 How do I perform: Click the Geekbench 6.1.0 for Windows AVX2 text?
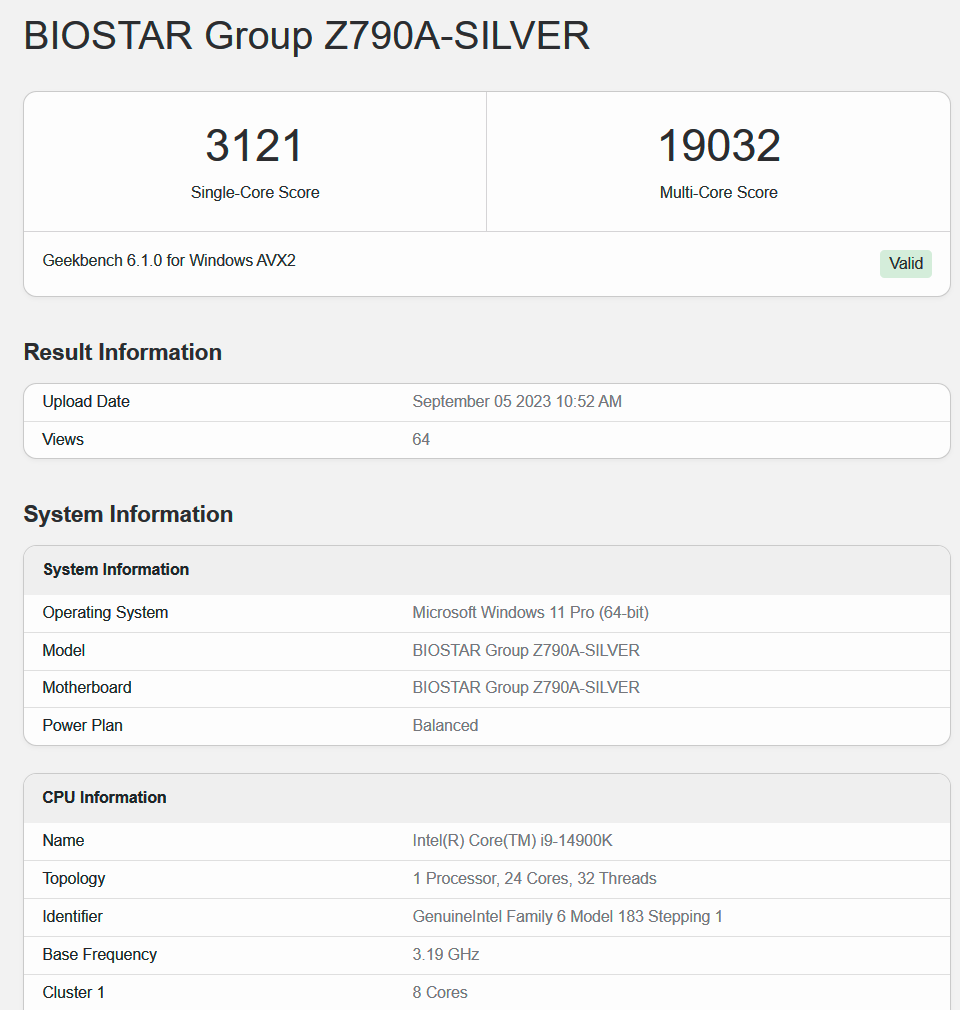(x=169, y=261)
